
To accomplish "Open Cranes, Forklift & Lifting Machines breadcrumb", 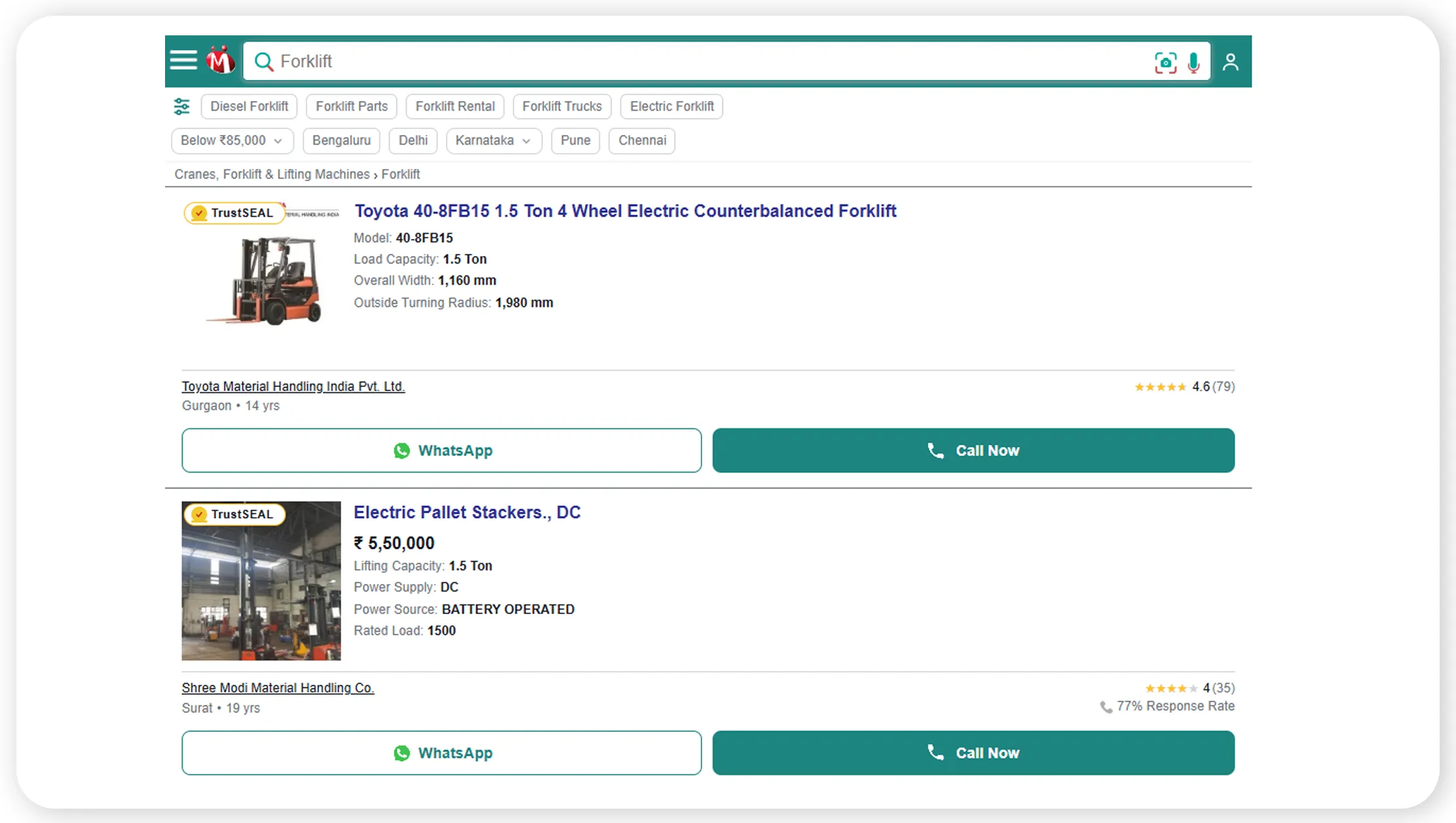I will coord(272,174).
